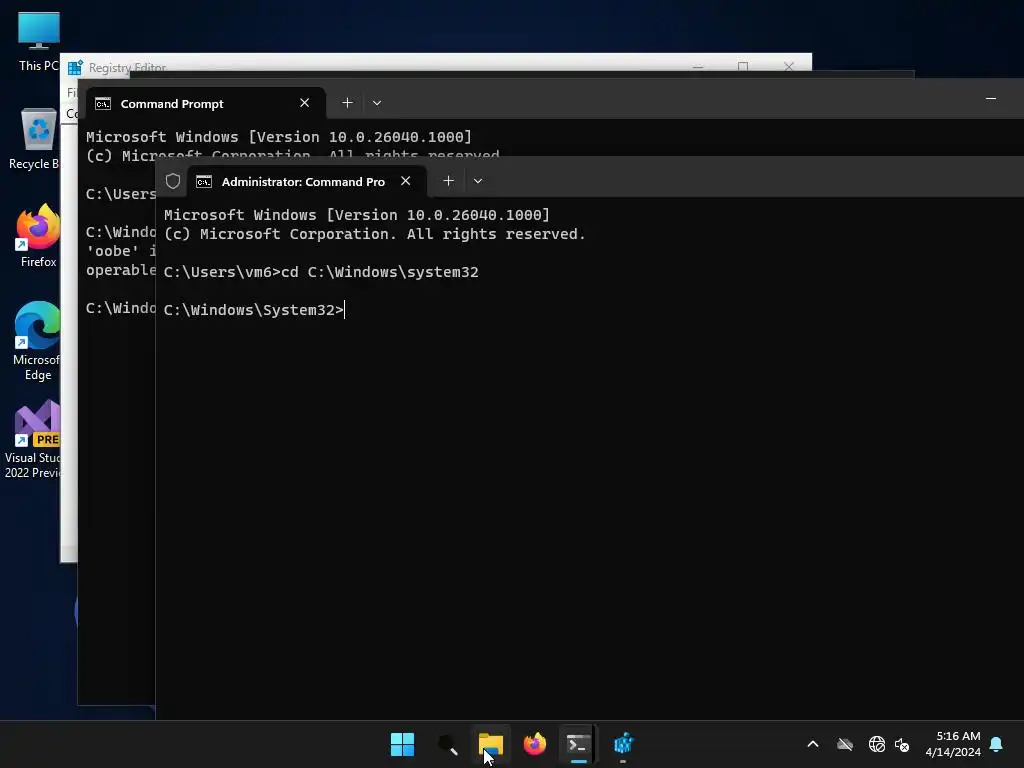Click the Administrator terminal Version 10.0.26040.1000 line
The image size is (1024, 768).
[x=357, y=215]
